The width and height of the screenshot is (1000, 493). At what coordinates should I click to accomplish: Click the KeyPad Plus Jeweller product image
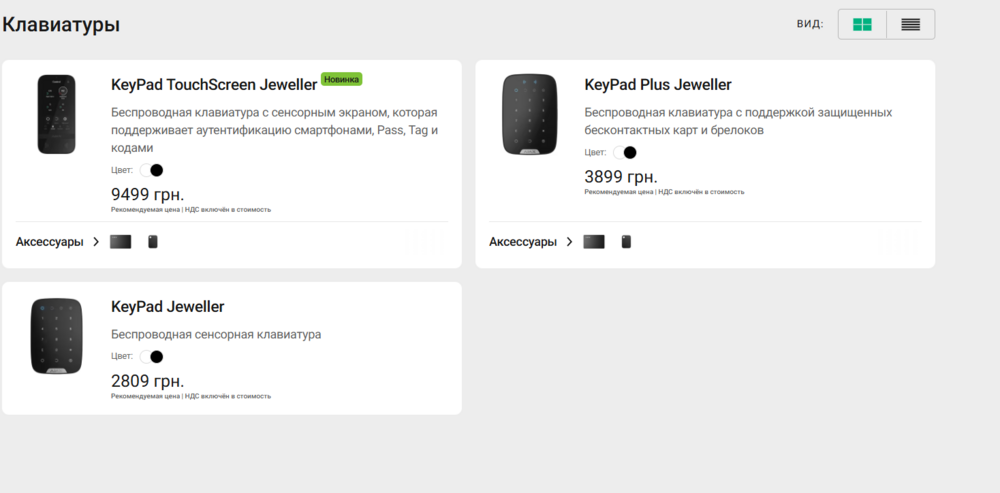(x=530, y=114)
